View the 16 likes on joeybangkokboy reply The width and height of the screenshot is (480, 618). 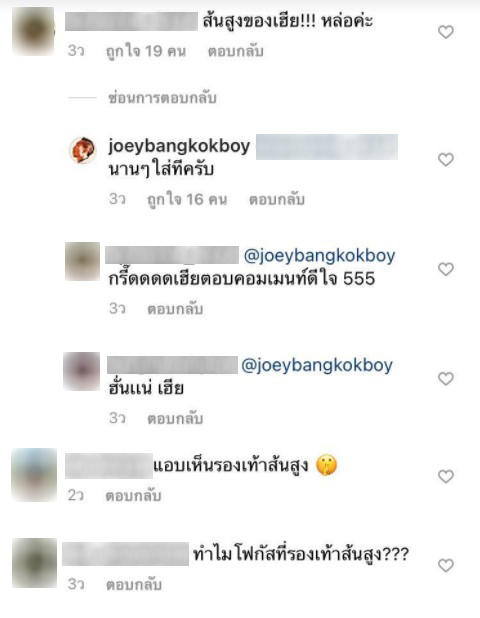[187, 200]
